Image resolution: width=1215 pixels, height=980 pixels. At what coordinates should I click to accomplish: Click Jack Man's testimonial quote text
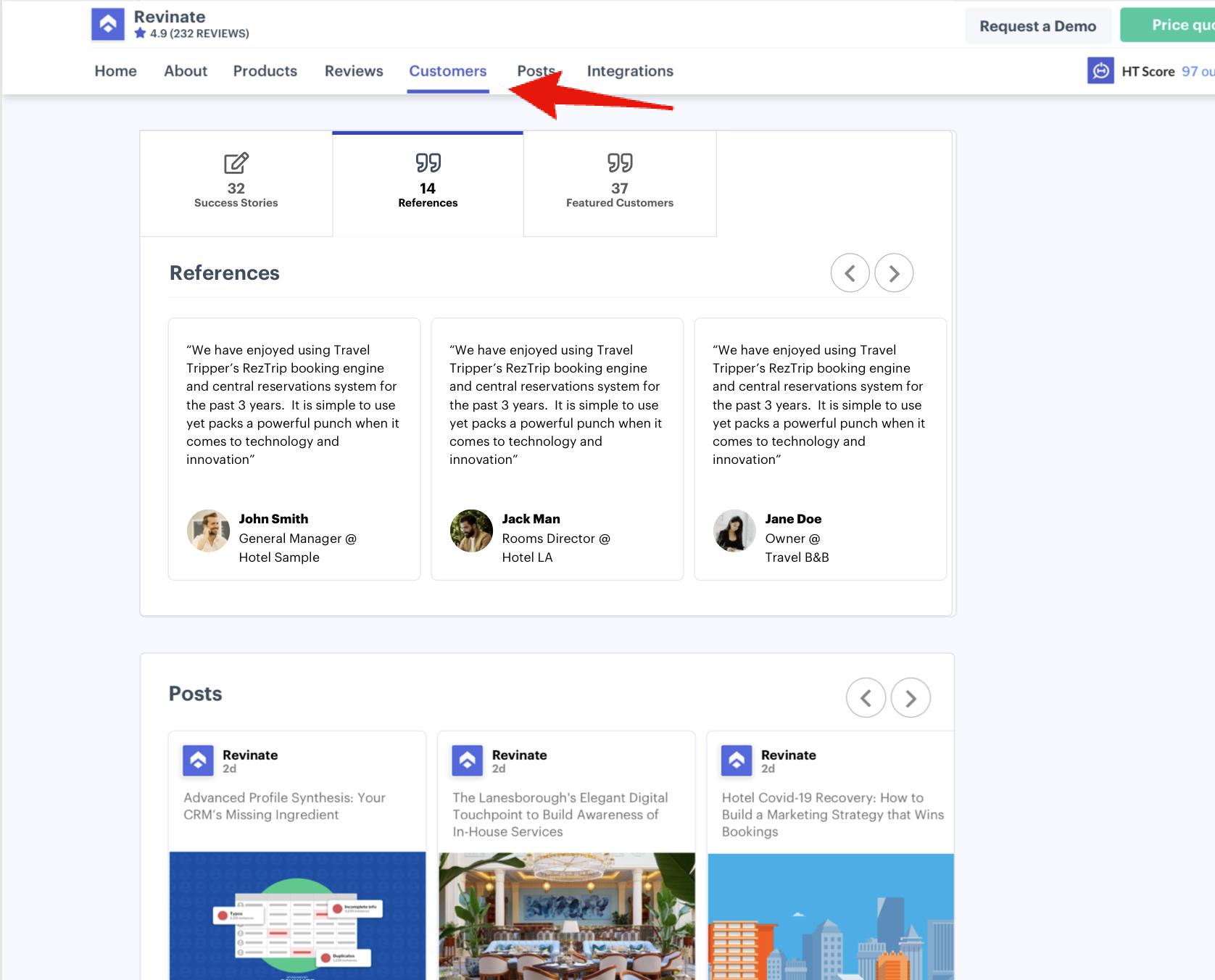(x=556, y=404)
